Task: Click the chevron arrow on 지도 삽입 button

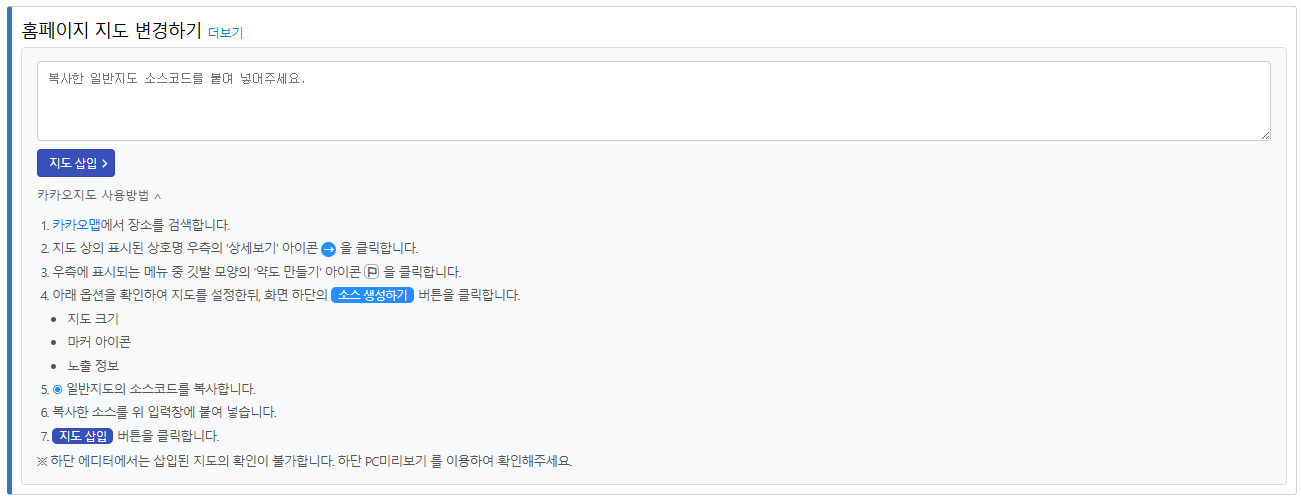Action: [104, 163]
